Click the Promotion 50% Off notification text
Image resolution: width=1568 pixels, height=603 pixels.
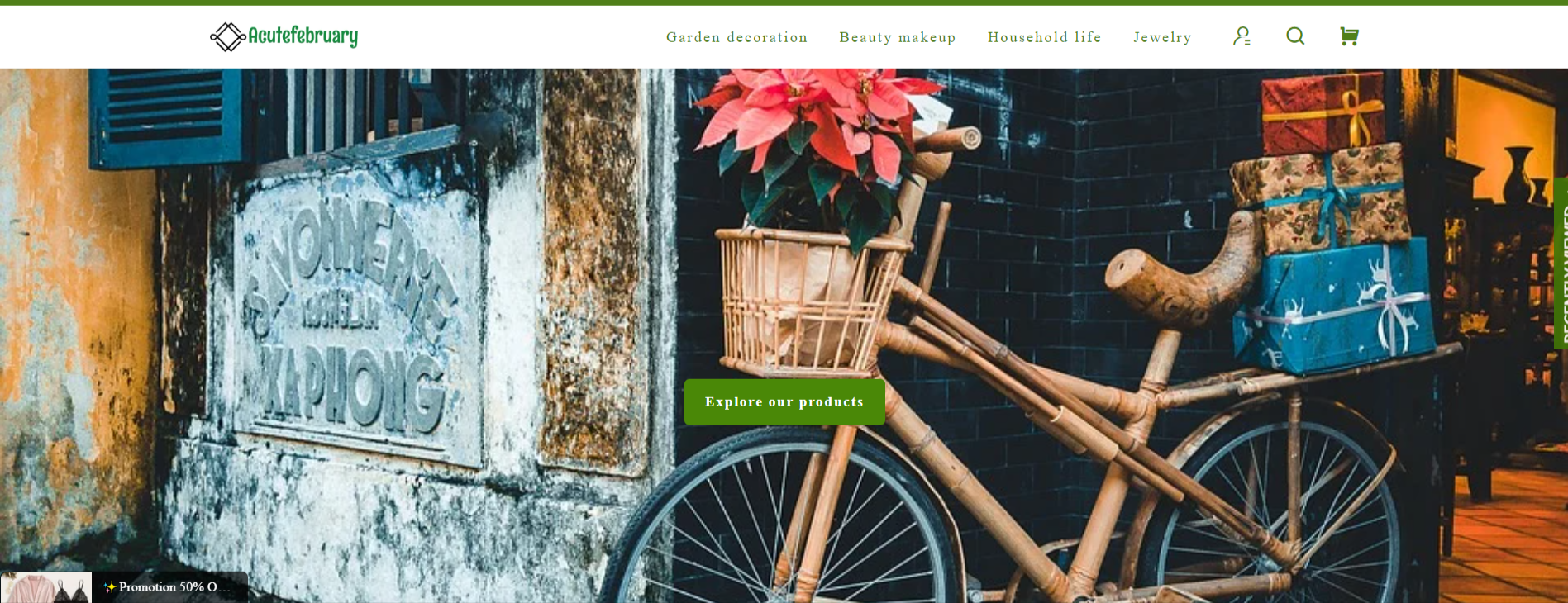click(174, 587)
